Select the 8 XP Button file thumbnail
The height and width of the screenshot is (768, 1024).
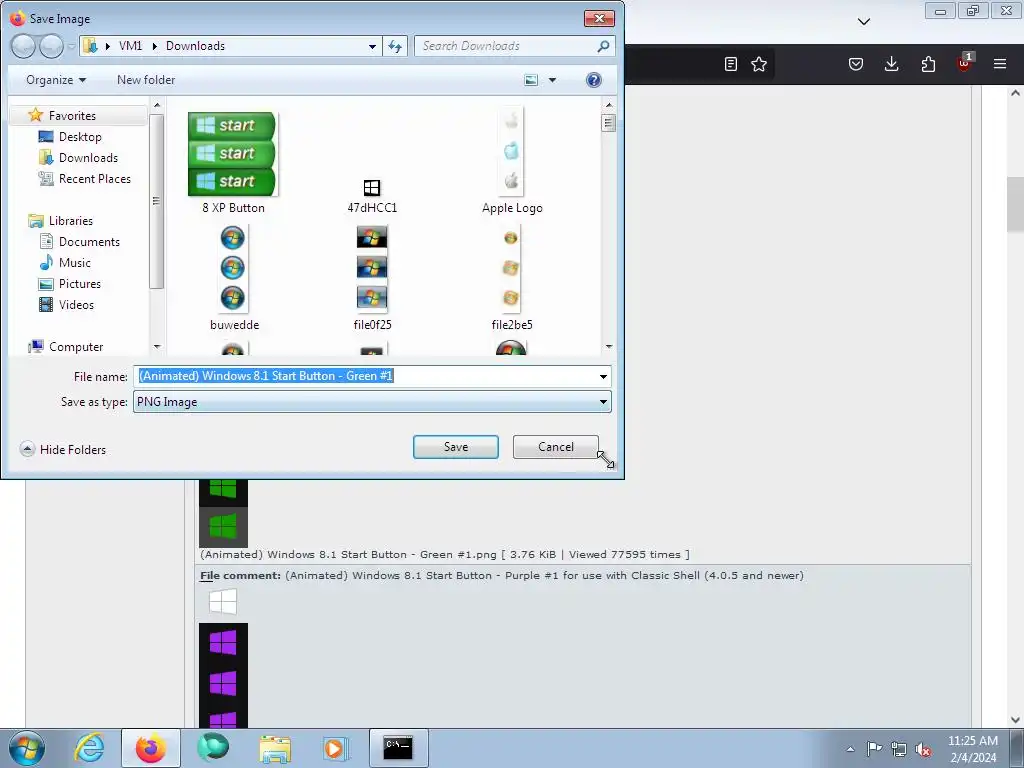(x=232, y=154)
